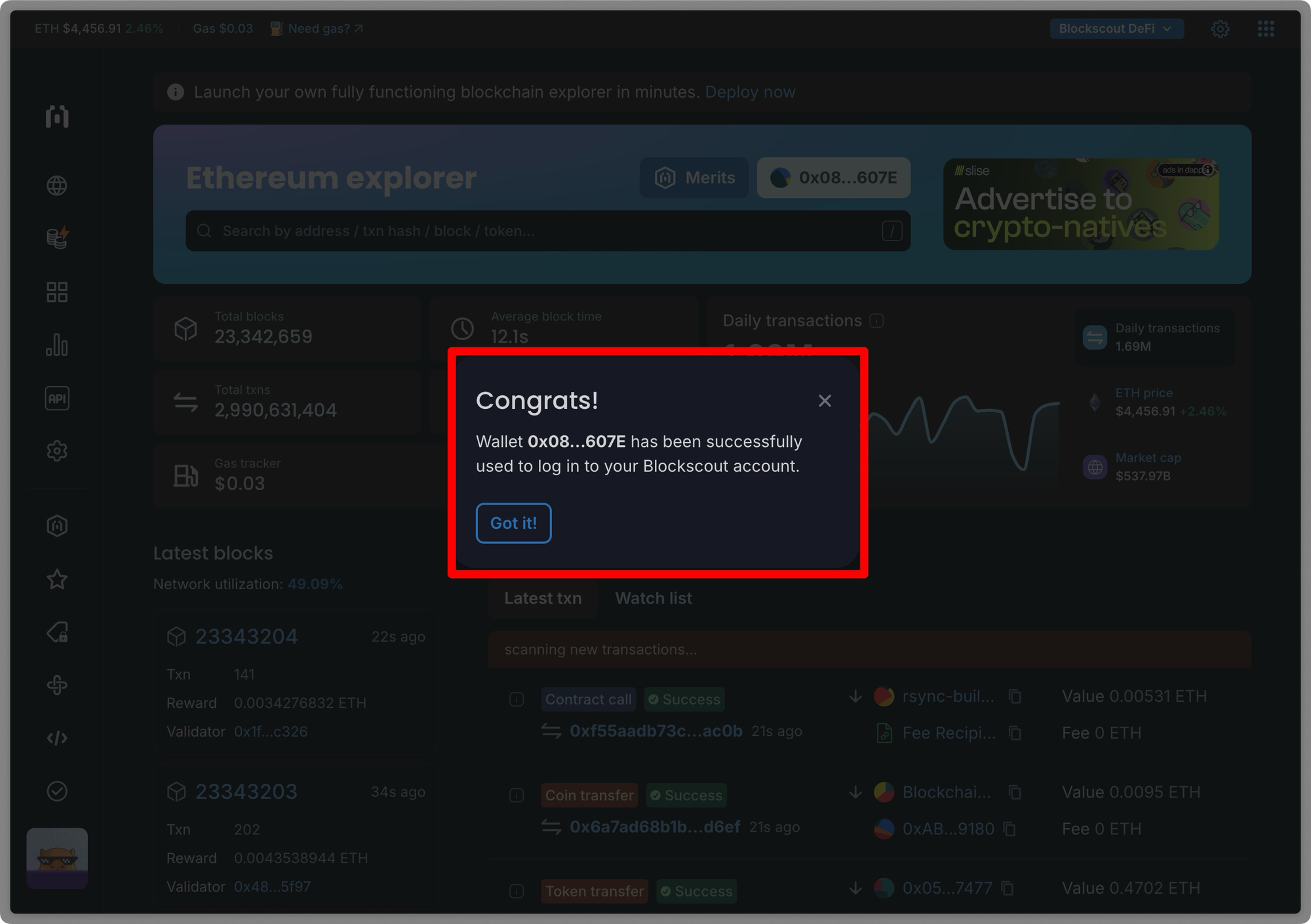The height and width of the screenshot is (924, 1311).
Task: Open block 23343203
Action: (246, 792)
